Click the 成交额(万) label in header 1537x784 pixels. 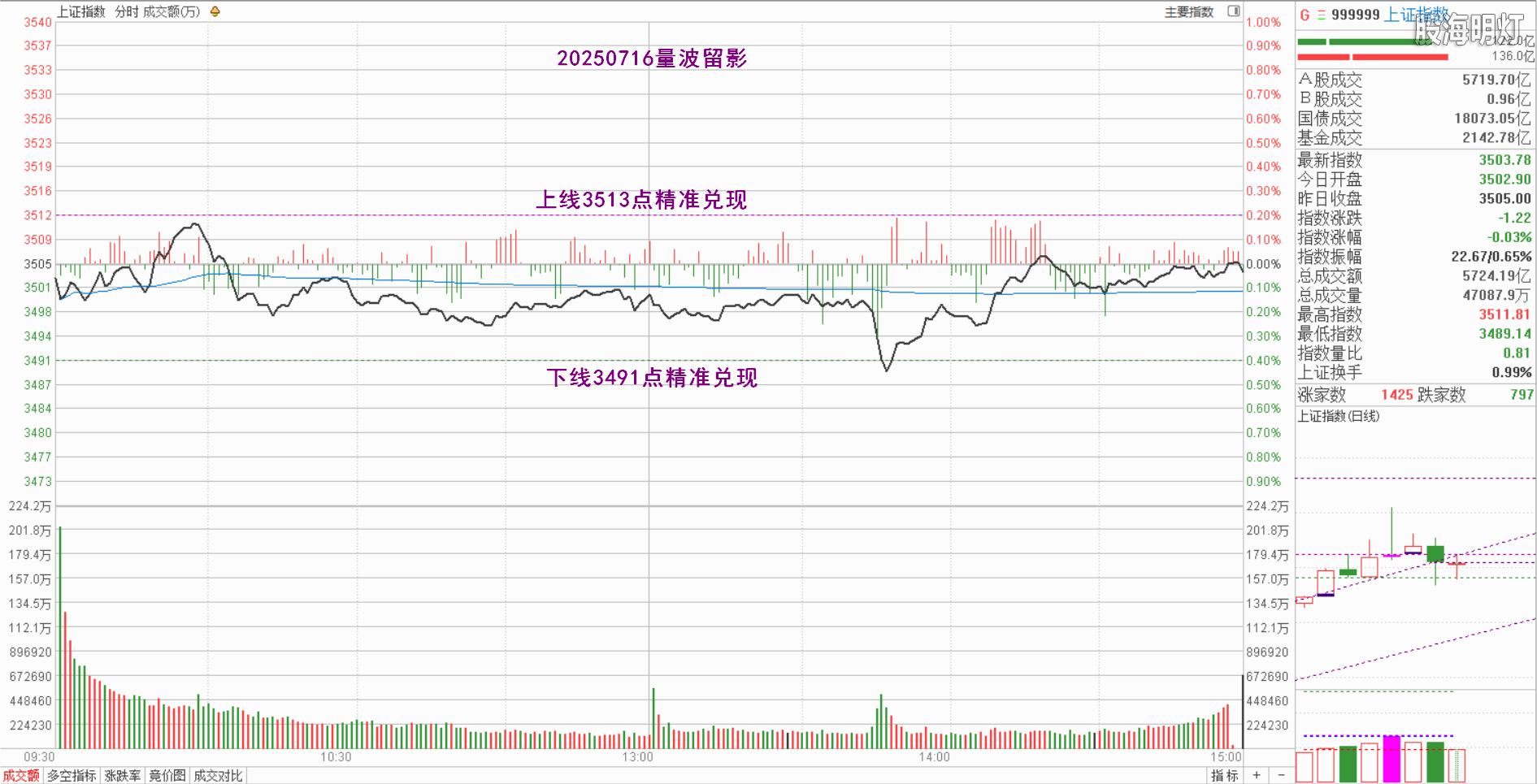[x=172, y=11]
